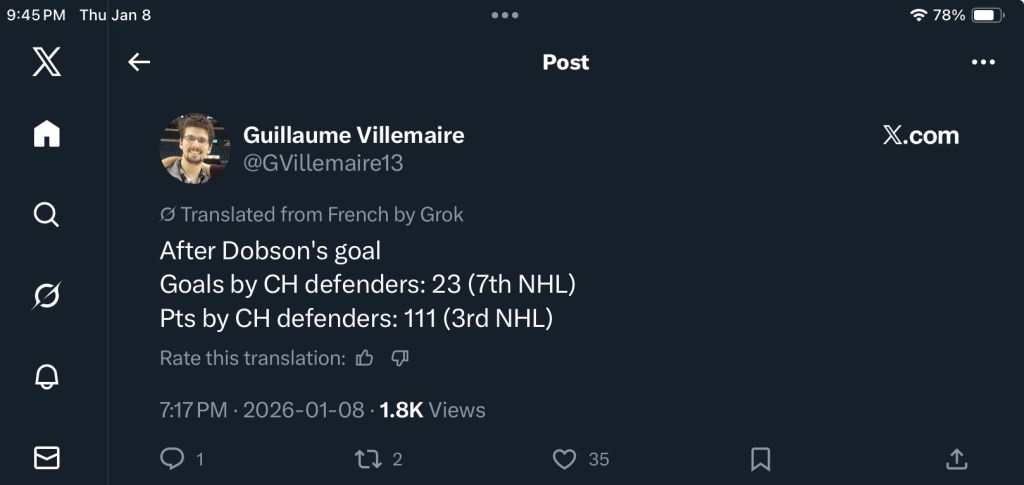Open Messages envelope icon
Screen dimensions: 1024x485
click(46, 457)
